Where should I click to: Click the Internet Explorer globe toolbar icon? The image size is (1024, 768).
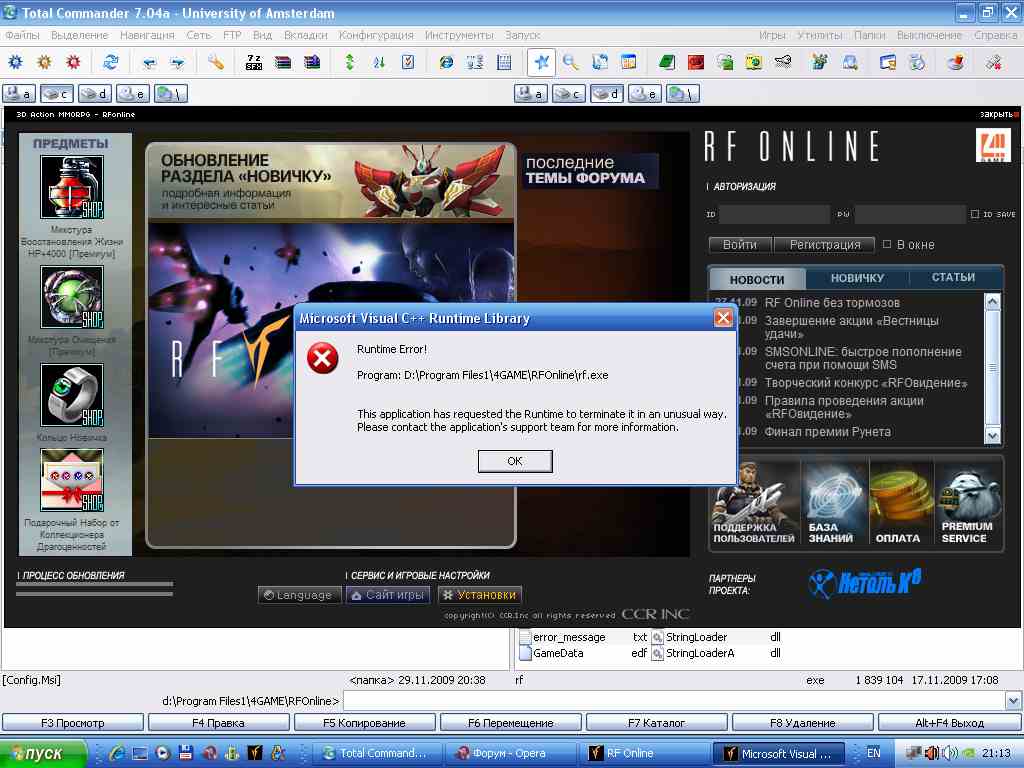(x=446, y=62)
